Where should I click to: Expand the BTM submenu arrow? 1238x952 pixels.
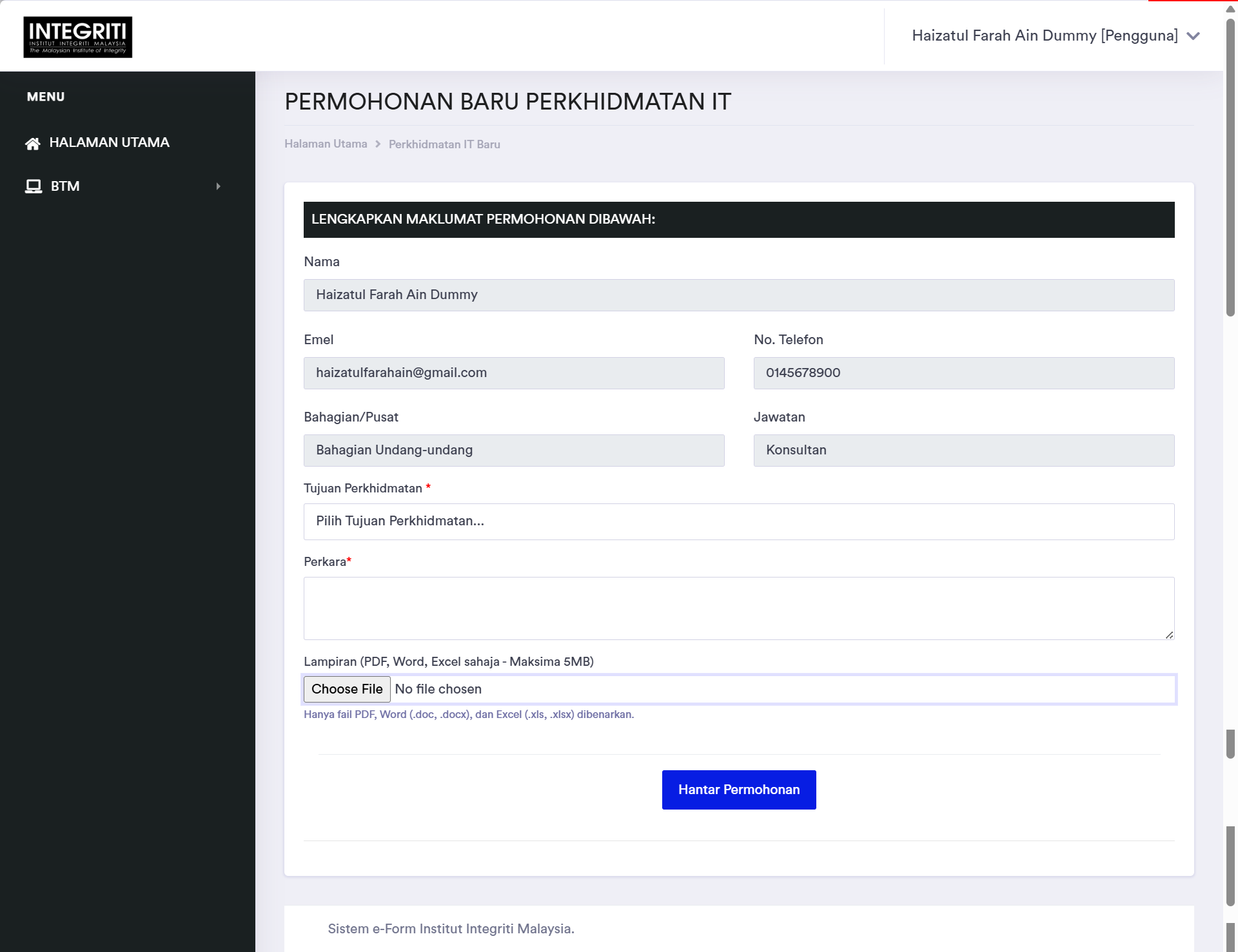[x=219, y=186]
